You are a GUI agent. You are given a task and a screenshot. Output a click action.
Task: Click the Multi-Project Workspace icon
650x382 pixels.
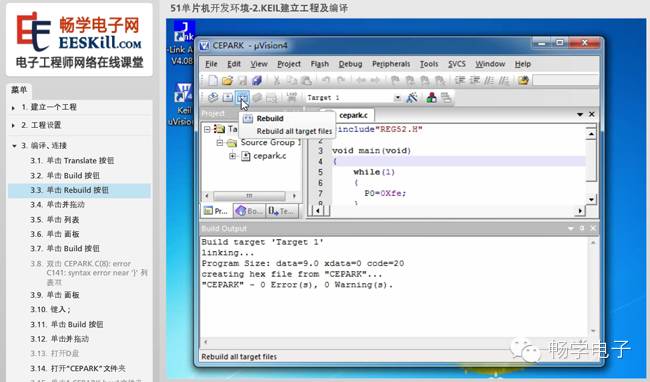point(446,98)
